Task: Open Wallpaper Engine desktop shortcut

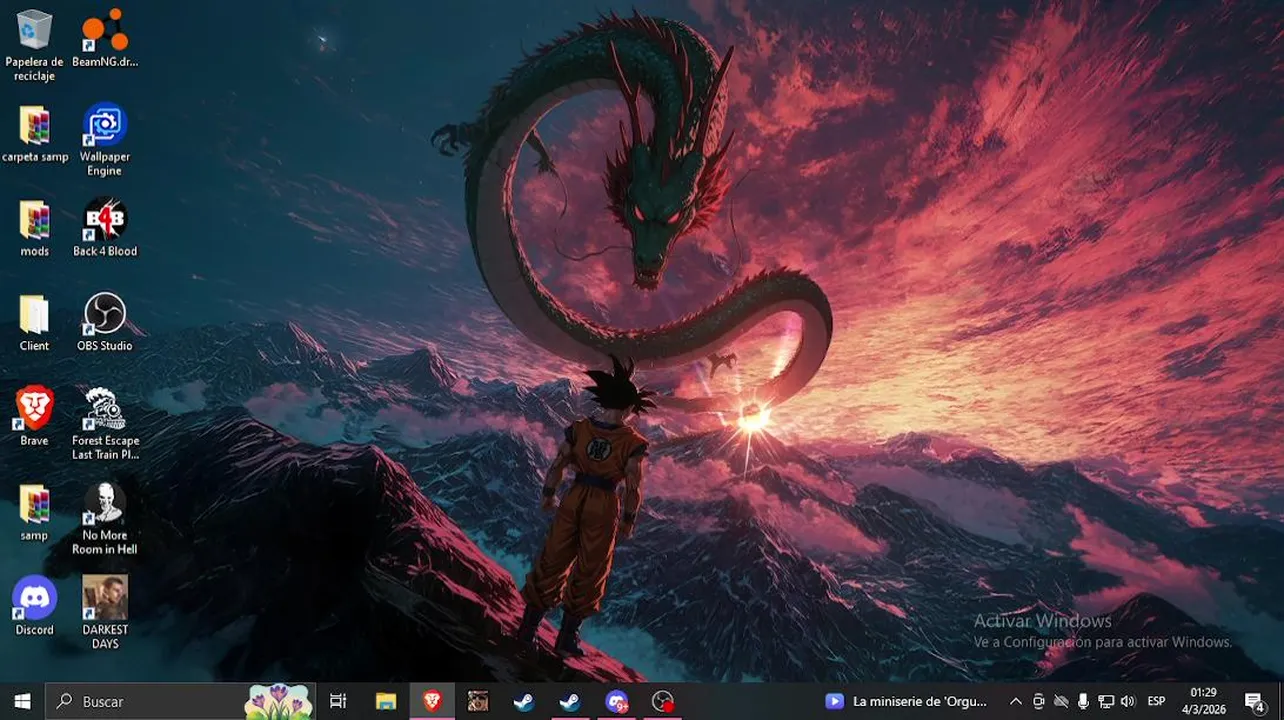Action: click(x=105, y=140)
